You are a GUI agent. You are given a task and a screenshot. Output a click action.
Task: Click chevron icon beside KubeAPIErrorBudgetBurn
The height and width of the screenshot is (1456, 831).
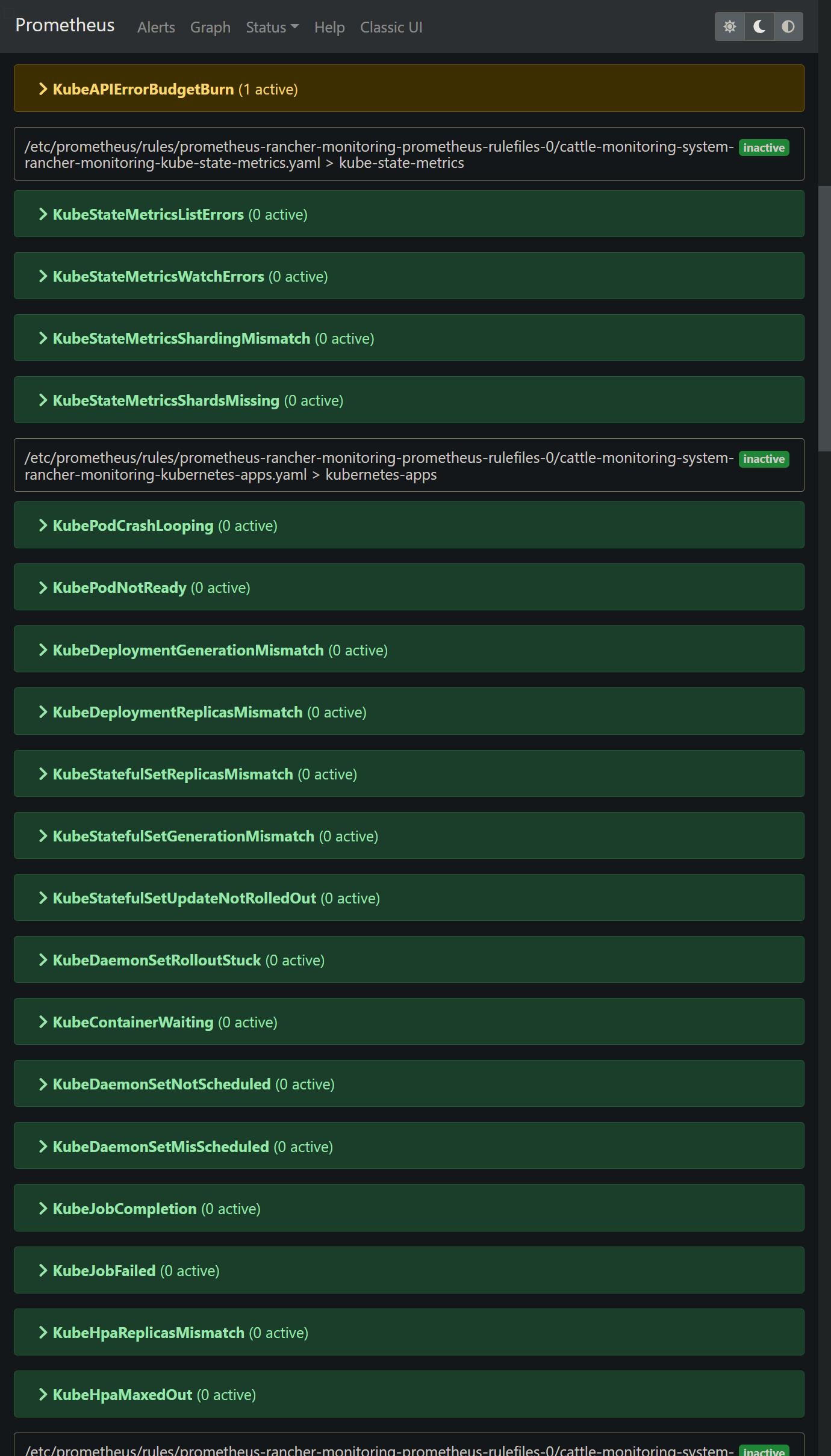point(43,89)
